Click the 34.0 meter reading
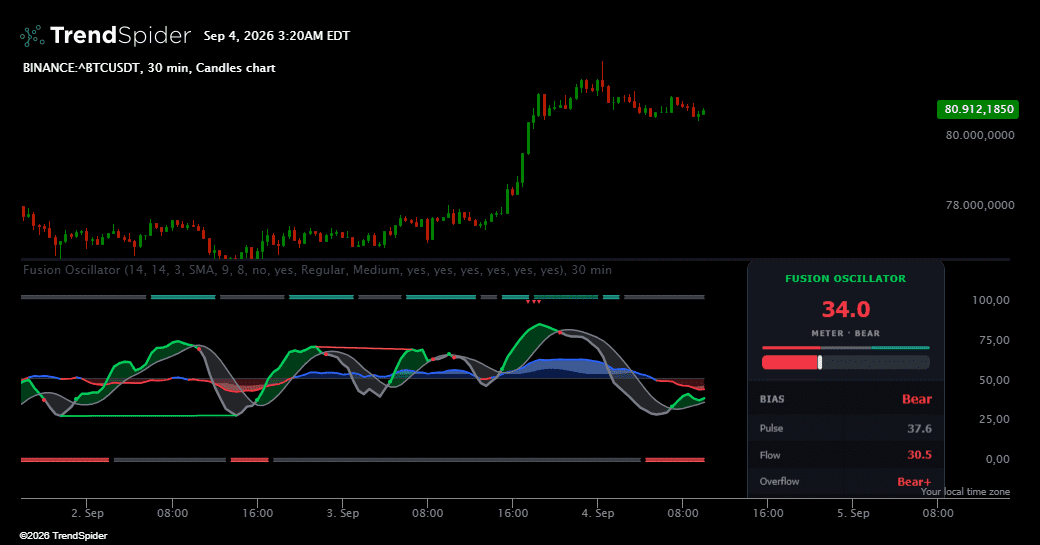This screenshot has width=1040, height=545. click(846, 309)
